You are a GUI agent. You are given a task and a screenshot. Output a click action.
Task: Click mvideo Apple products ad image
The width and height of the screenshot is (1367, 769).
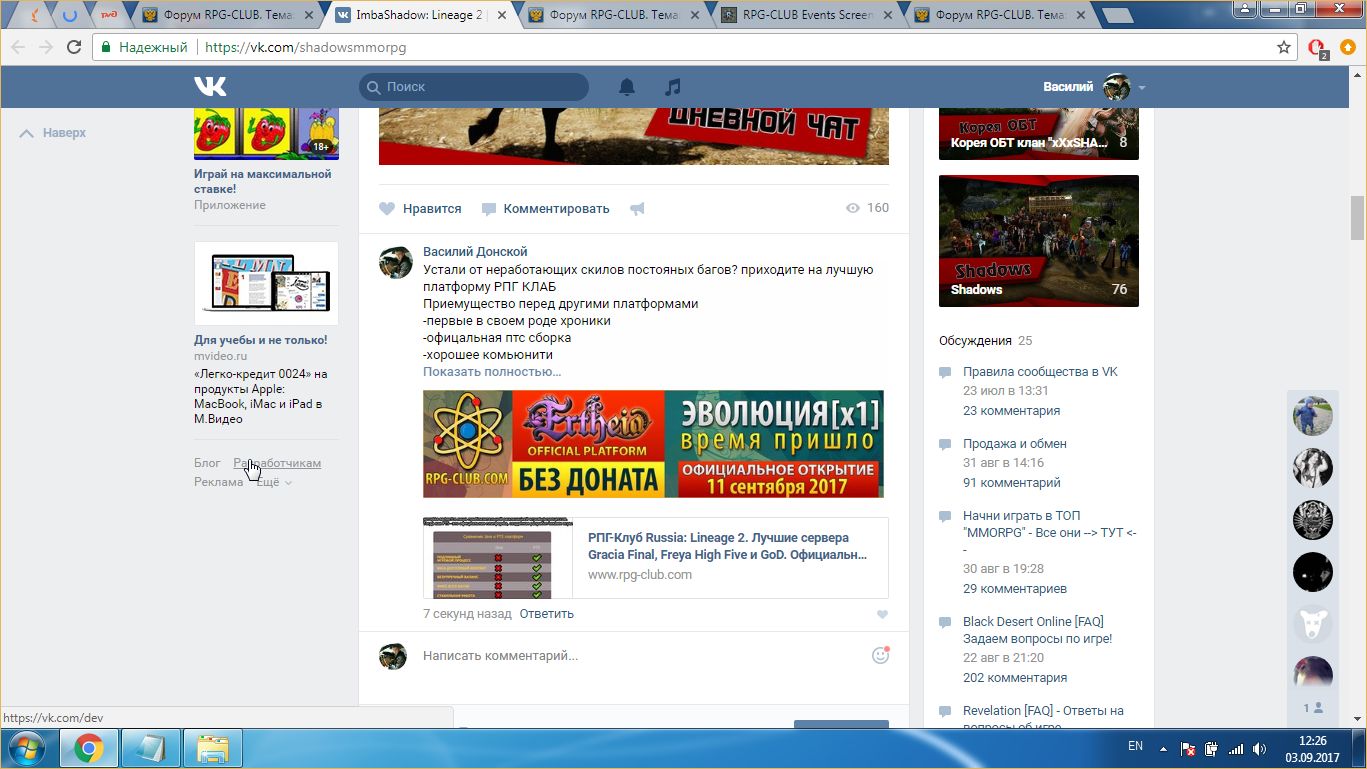point(266,283)
